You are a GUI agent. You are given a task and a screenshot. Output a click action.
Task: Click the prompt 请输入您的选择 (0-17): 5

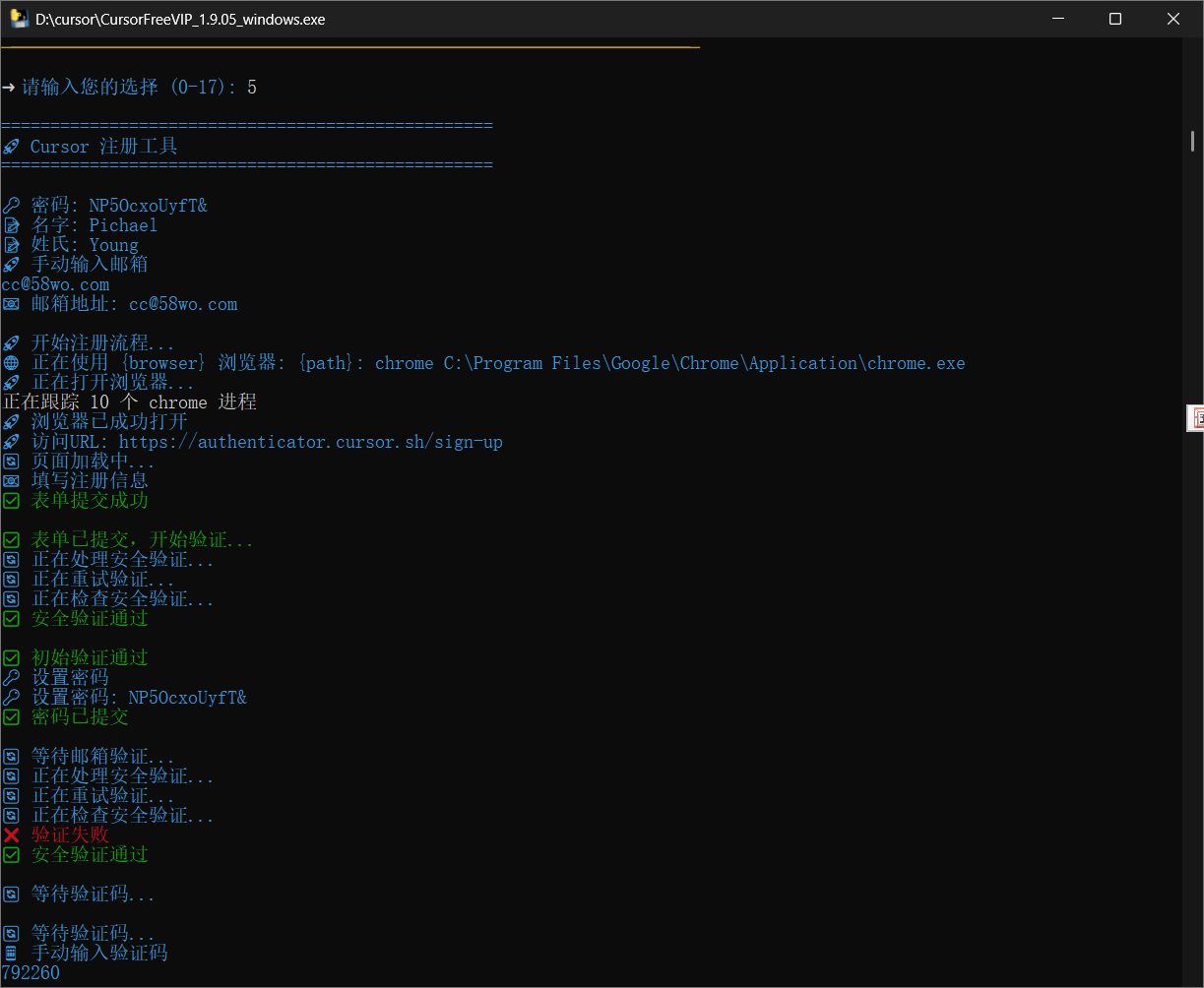[x=139, y=88]
